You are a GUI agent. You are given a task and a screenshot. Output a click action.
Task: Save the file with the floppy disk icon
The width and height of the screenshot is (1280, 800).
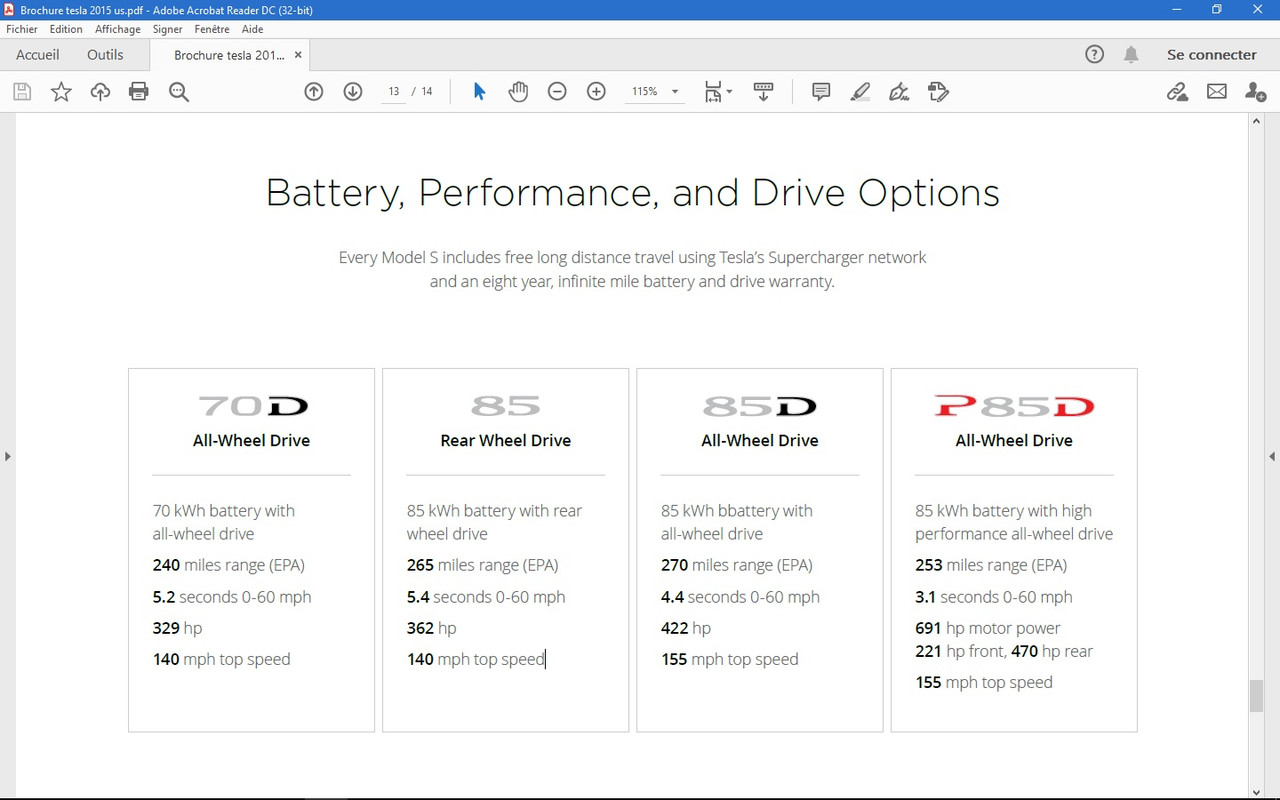click(x=22, y=92)
